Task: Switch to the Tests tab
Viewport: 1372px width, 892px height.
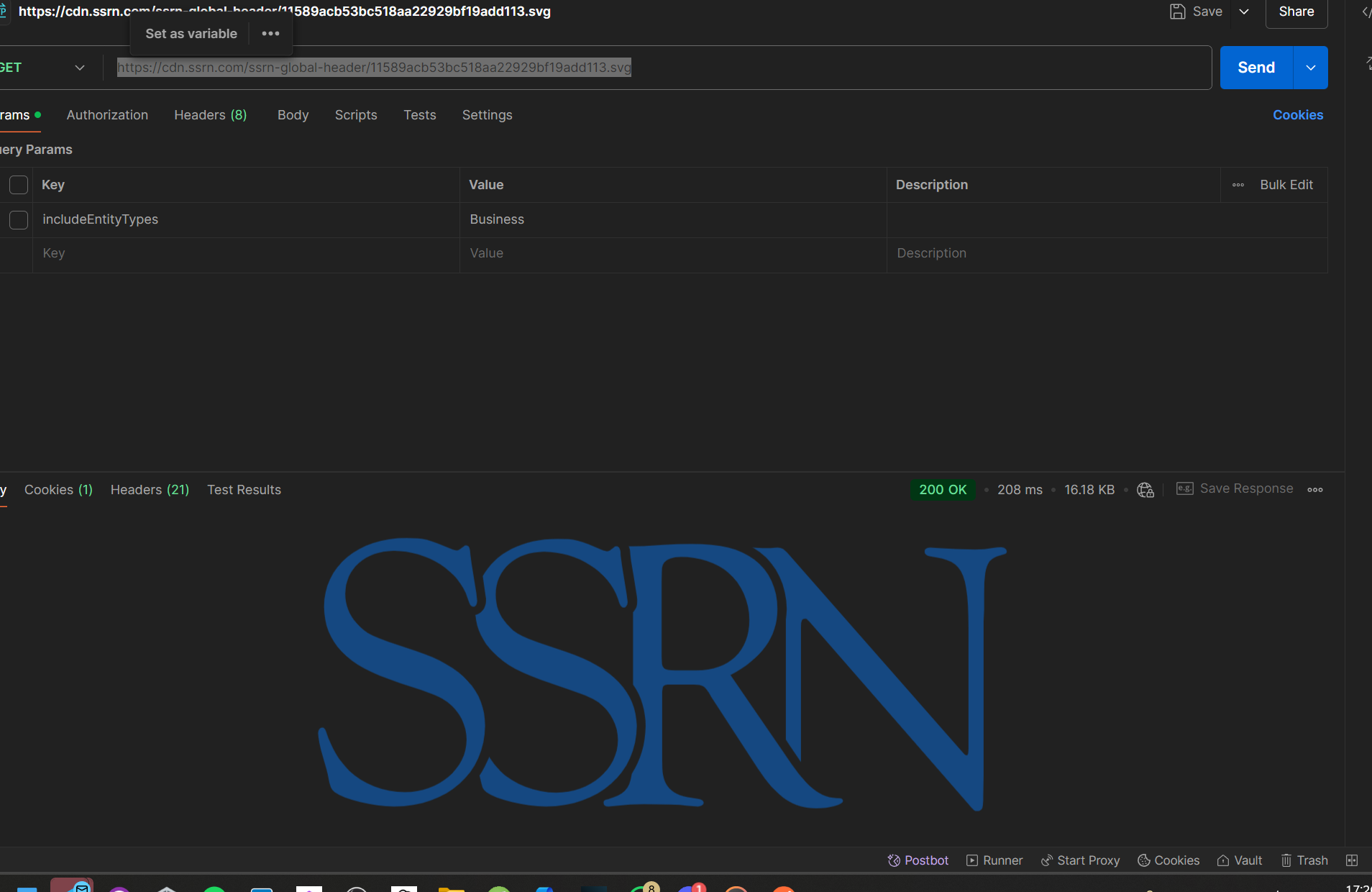Action: [420, 115]
